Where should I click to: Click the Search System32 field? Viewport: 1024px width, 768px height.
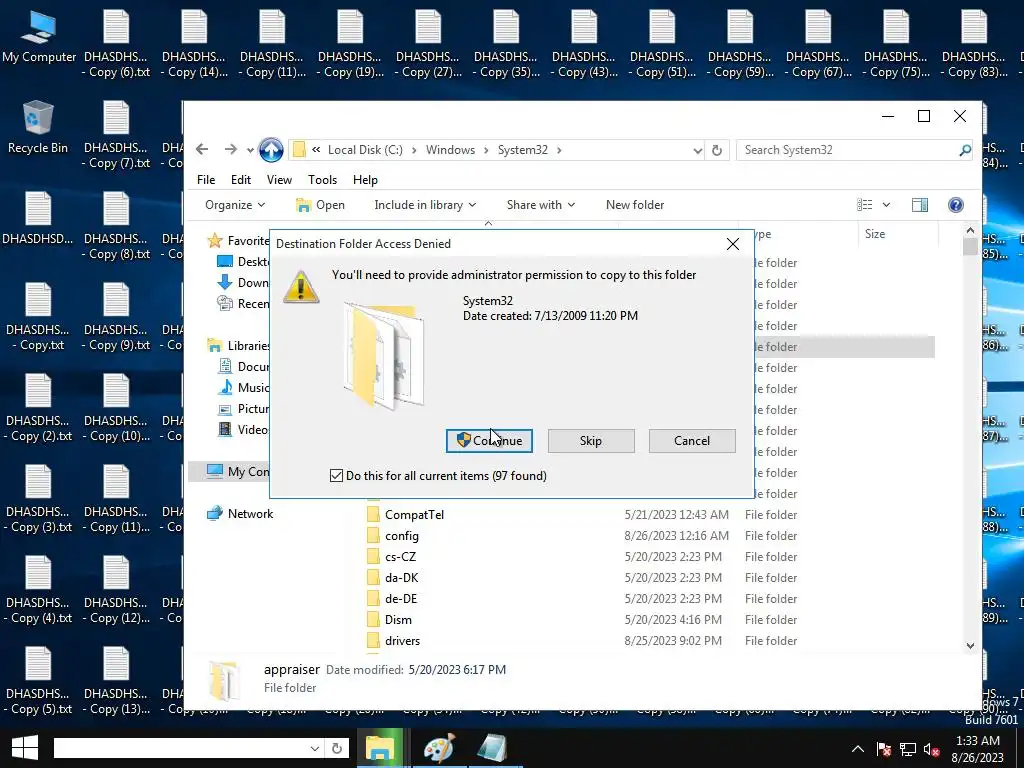(x=847, y=150)
